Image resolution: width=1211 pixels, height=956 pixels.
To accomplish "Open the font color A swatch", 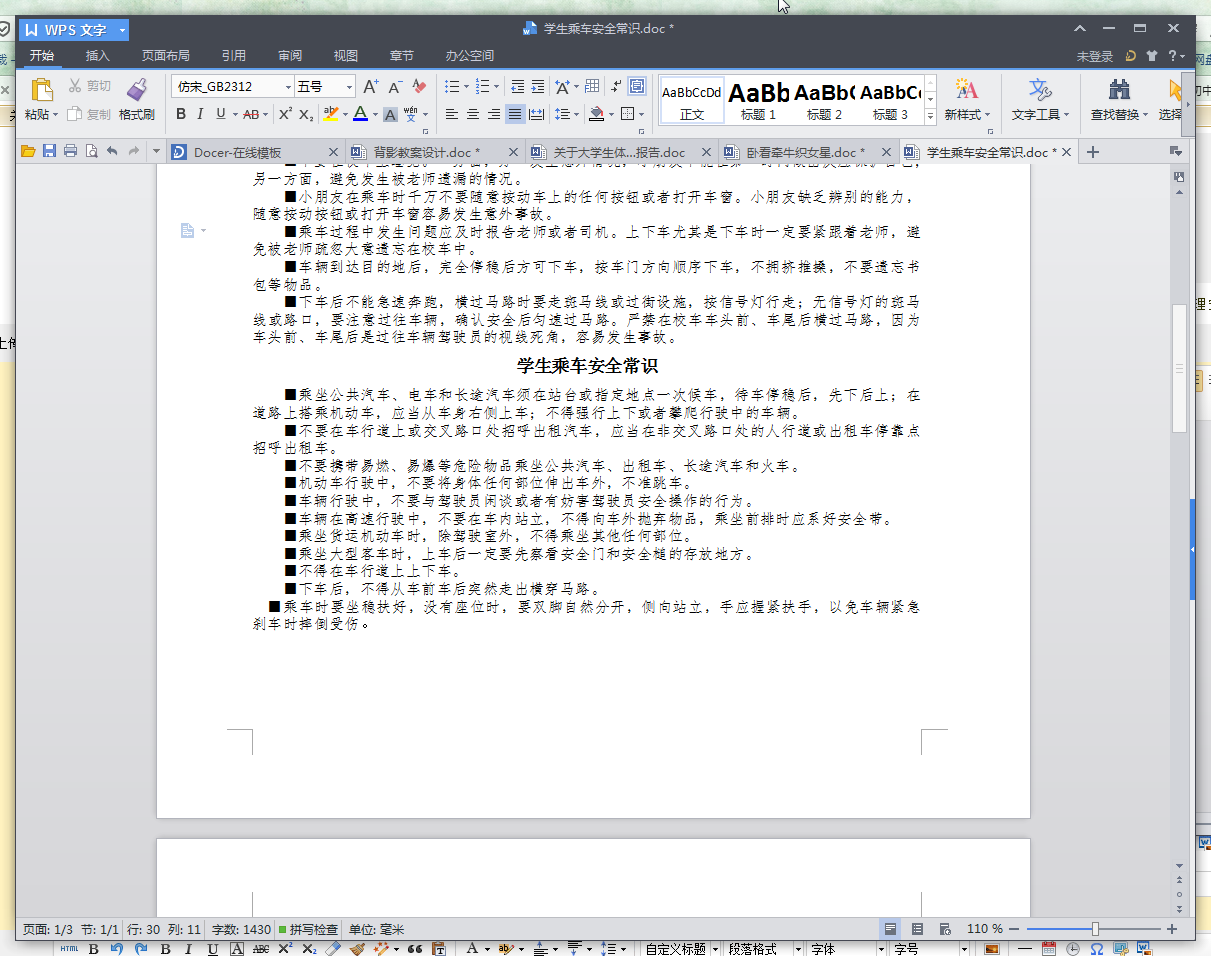I will click(x=360, y=115).
